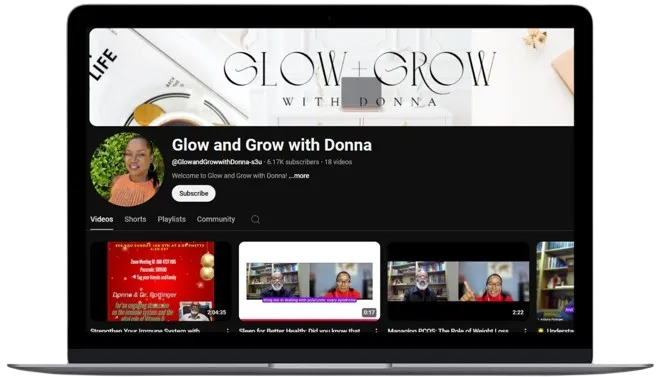Open the 'Managing PCOS: The Role of Weight Loss' title
The image size is (663, 377).
(x=448, y=331)
